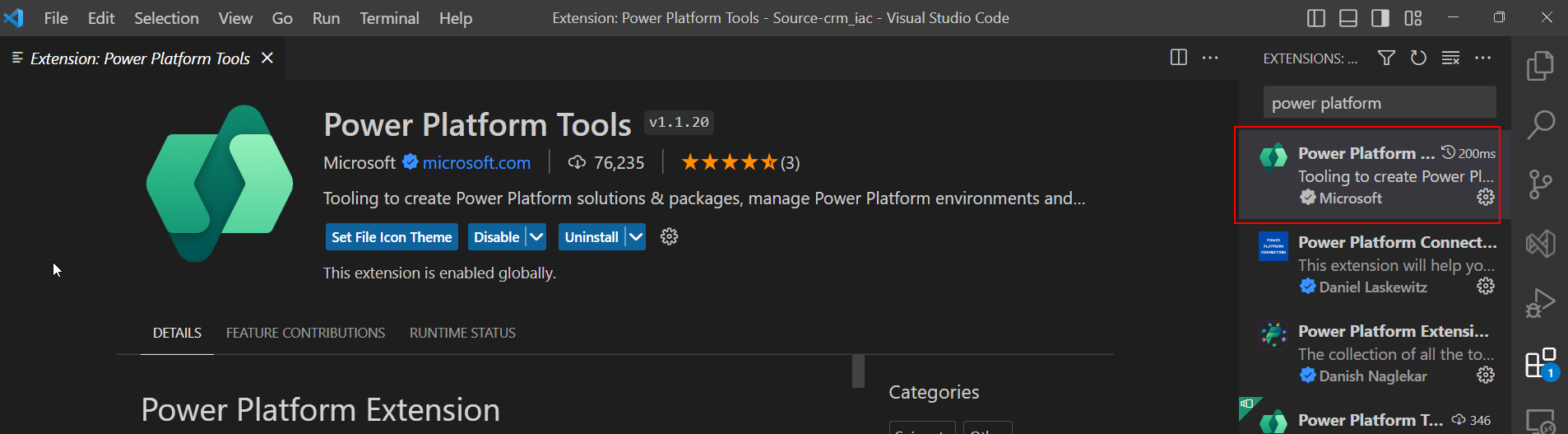Open the editor More Actions ellipsis menu

coord(1210,58)
